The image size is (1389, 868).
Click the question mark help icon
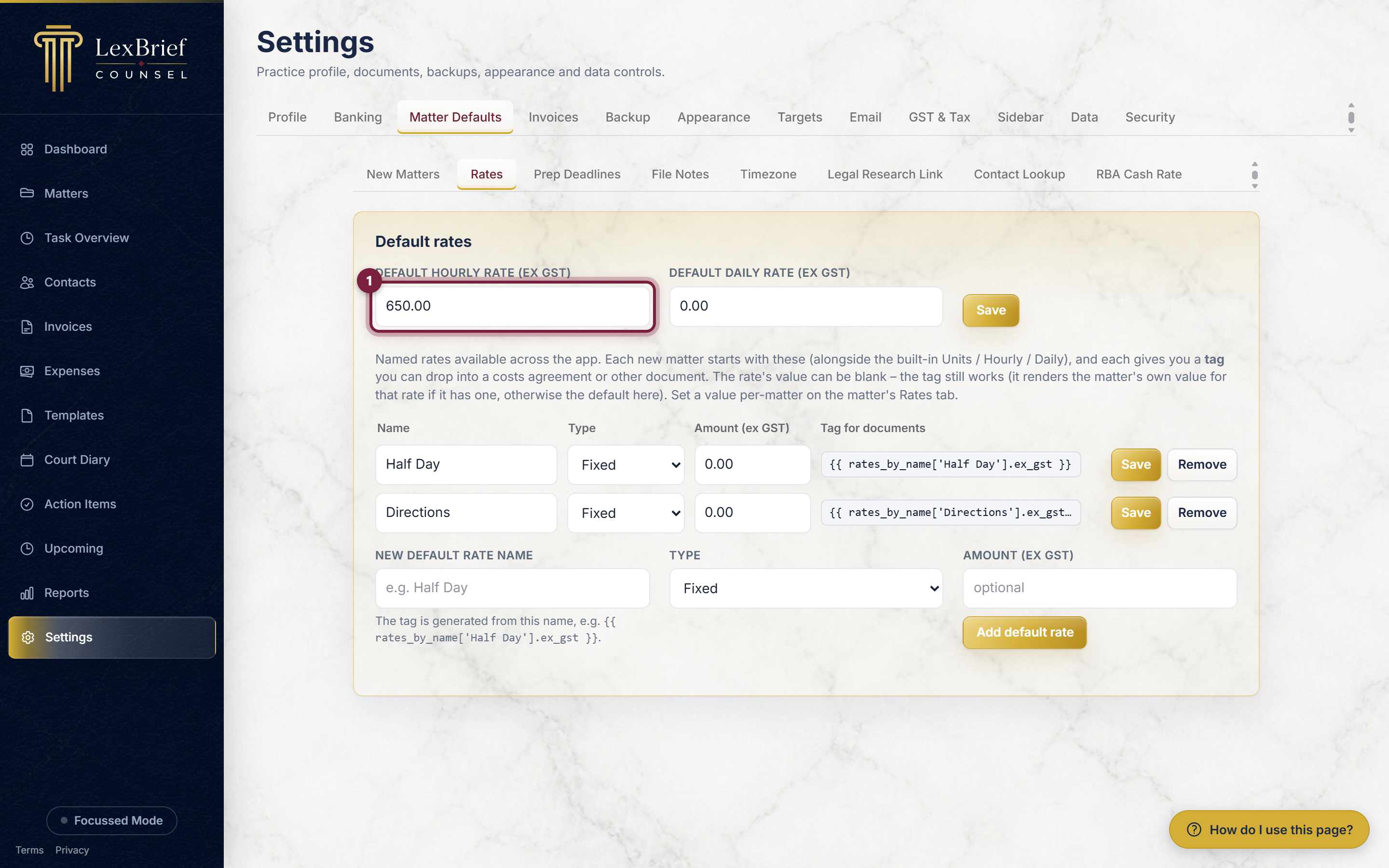1194,829
